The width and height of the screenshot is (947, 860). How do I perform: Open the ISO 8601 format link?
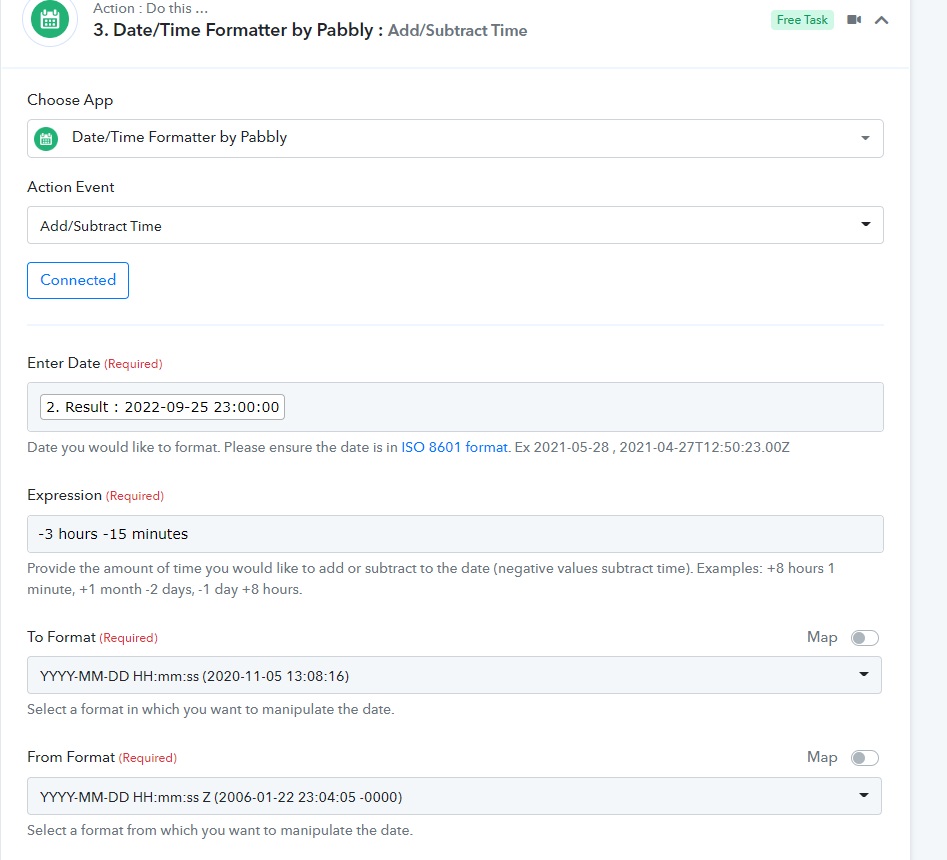[x=454, y=448]
